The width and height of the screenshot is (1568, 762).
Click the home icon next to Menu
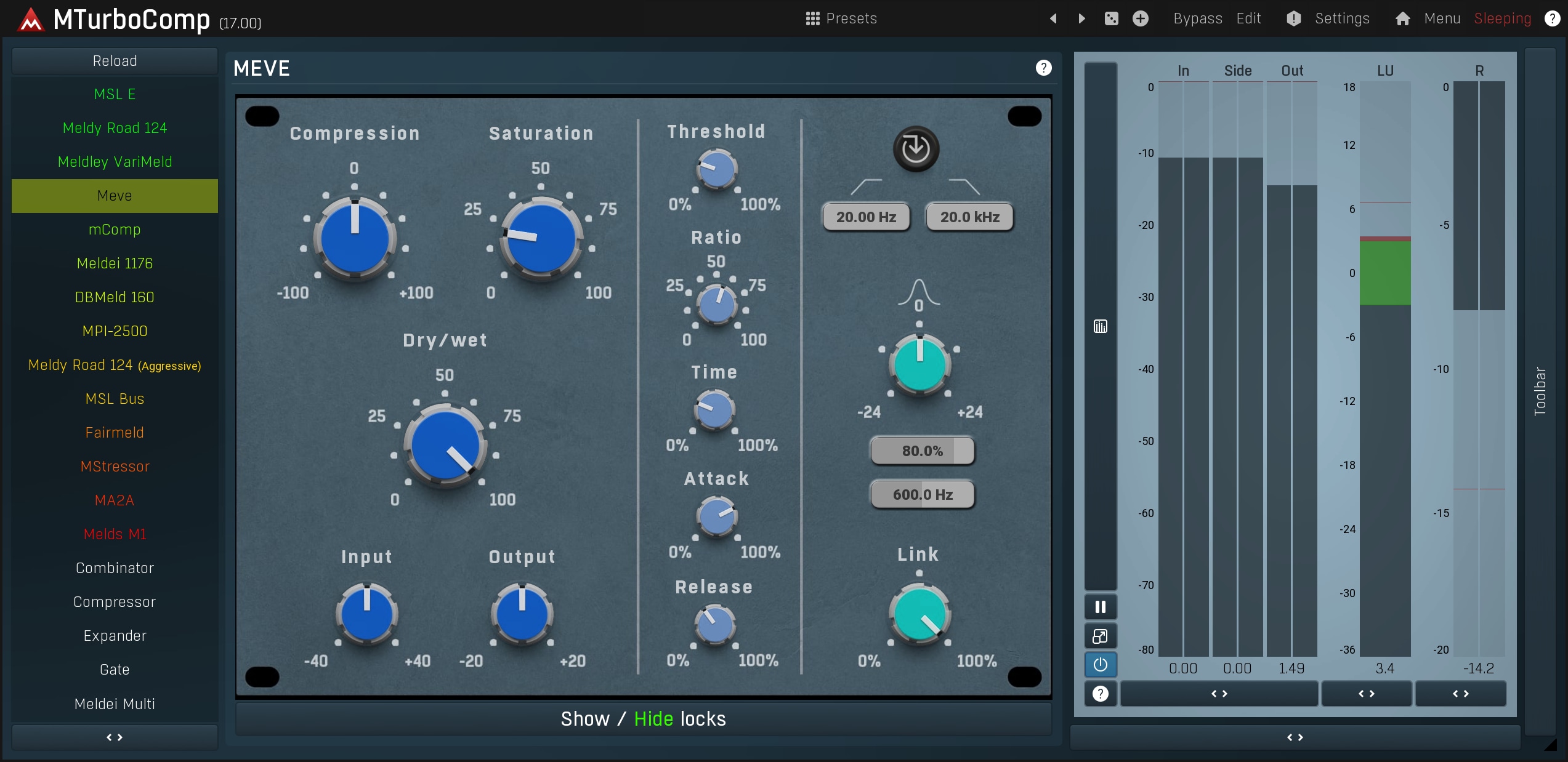(x=1402, y=18)
